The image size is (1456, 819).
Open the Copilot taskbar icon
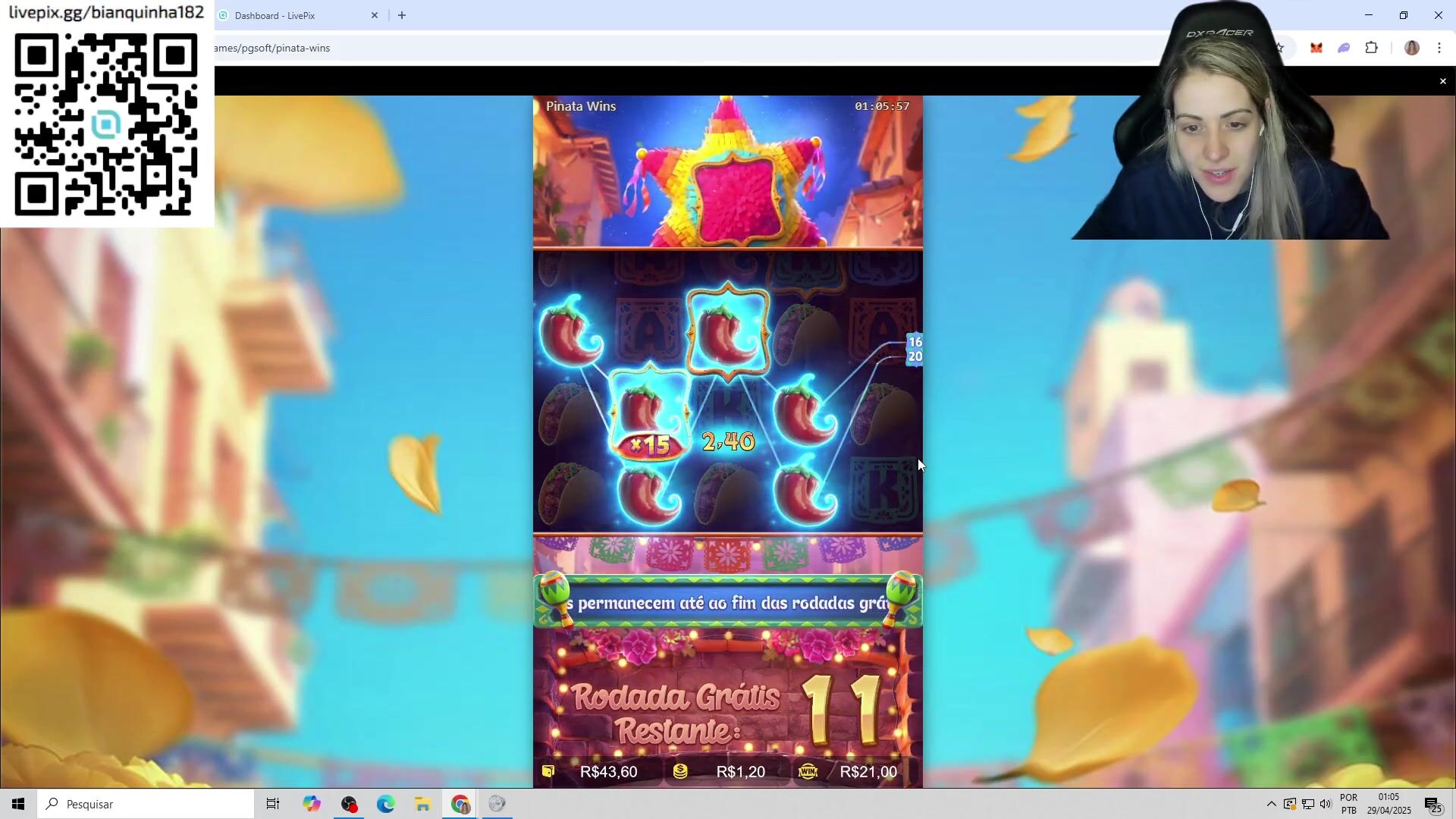(x=311, y=804)
